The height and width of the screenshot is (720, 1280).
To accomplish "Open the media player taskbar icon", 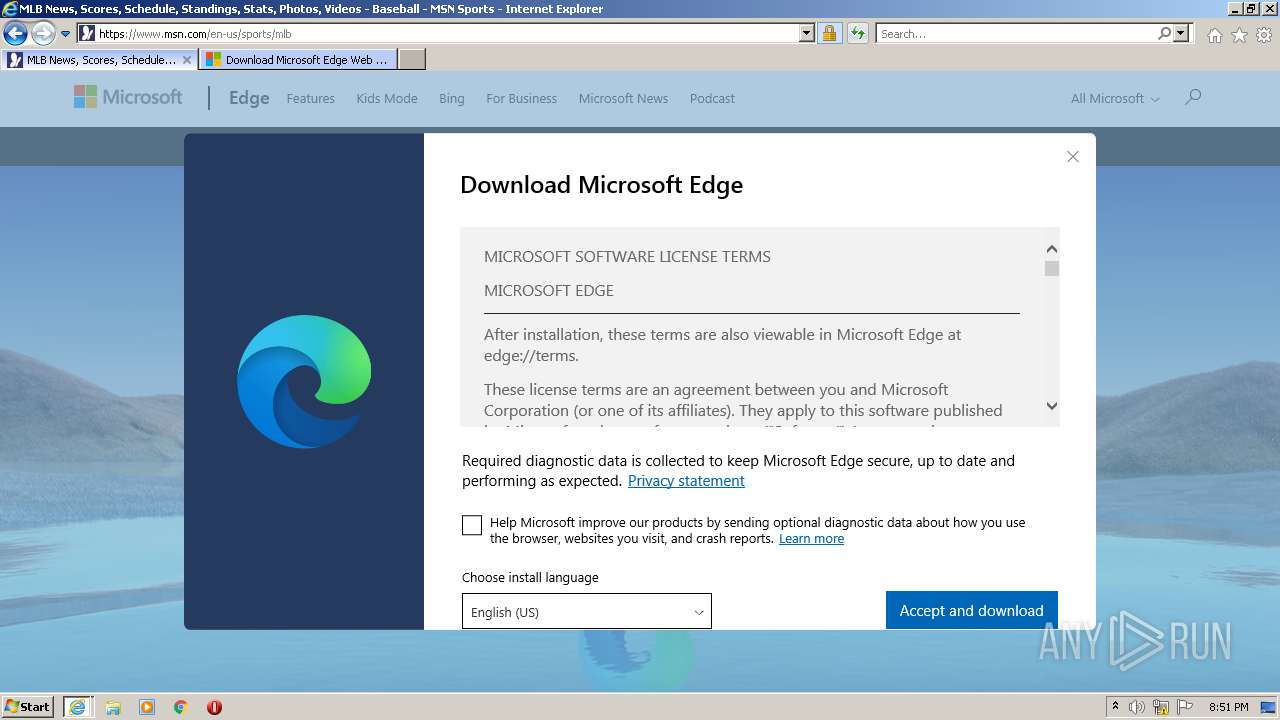I will point(147,707).
